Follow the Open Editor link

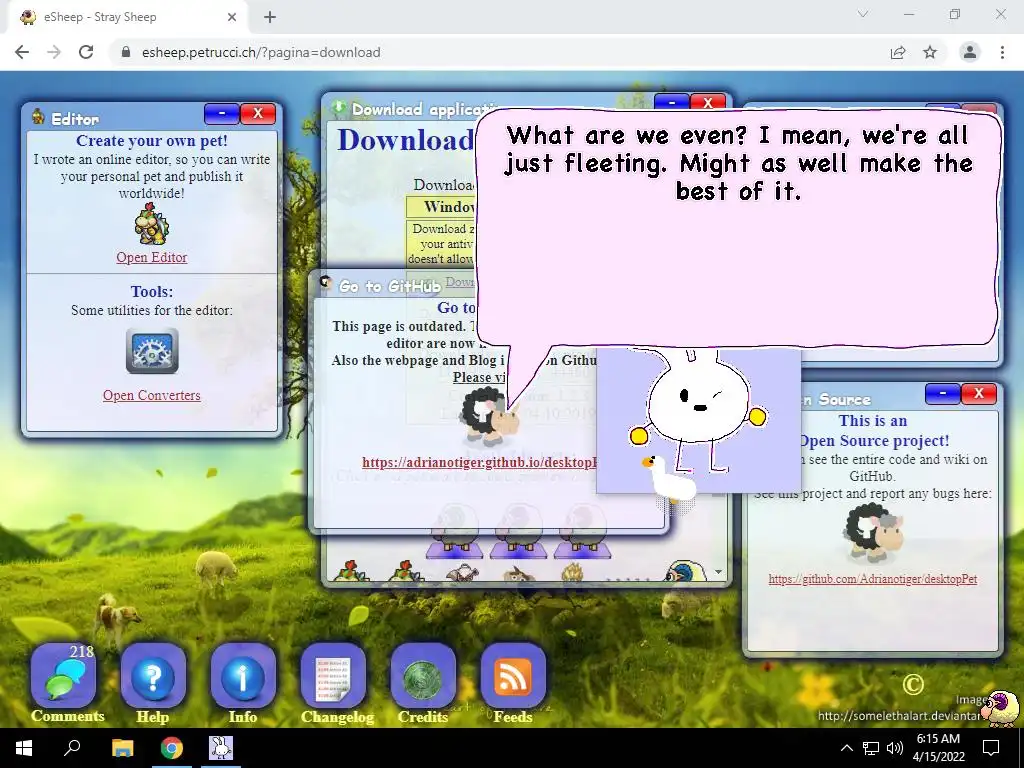tap(152, 257)
